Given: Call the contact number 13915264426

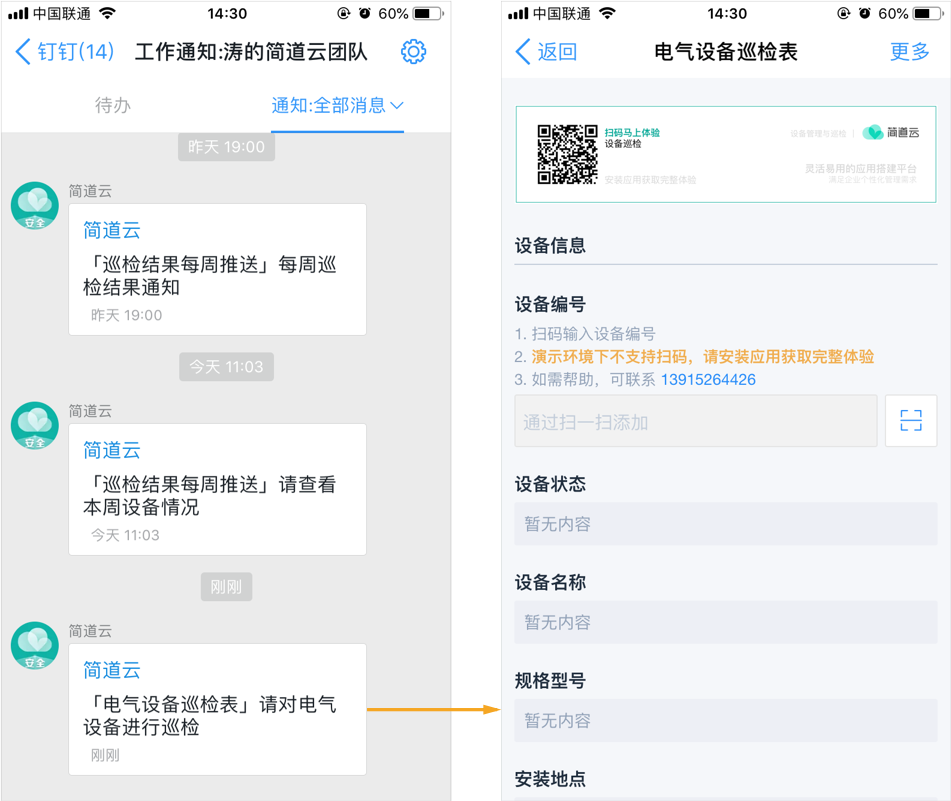Looking at the screenshot, I should coord(708,380).
